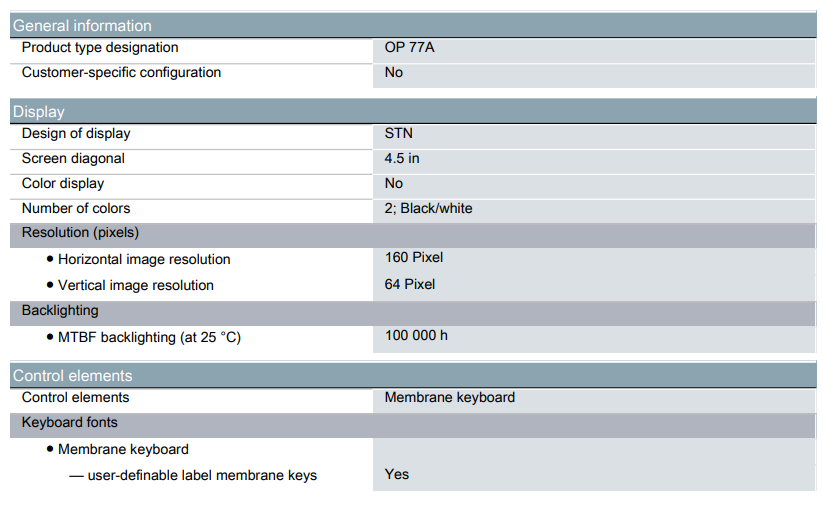Click the STN value cell
This screenshot has height=511, width=822.
tap(594, 137)
